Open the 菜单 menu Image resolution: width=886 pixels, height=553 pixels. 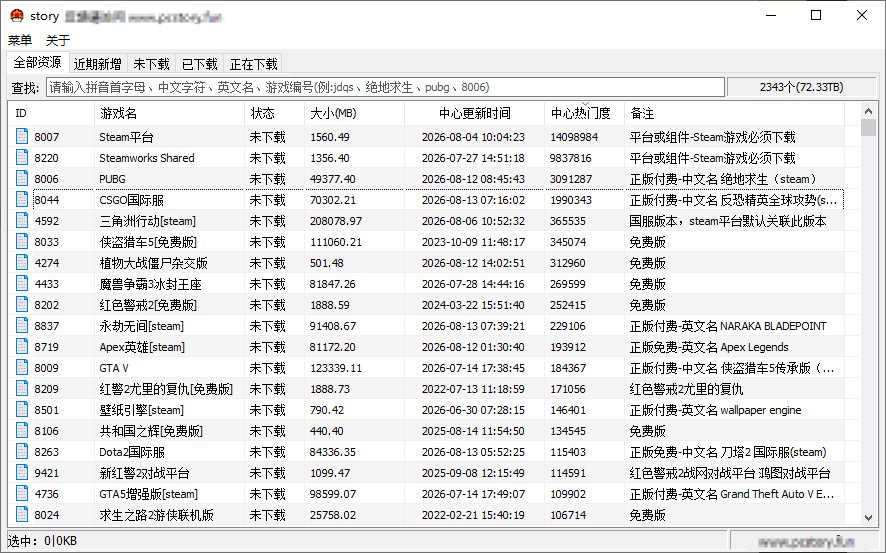click(20, 40)
